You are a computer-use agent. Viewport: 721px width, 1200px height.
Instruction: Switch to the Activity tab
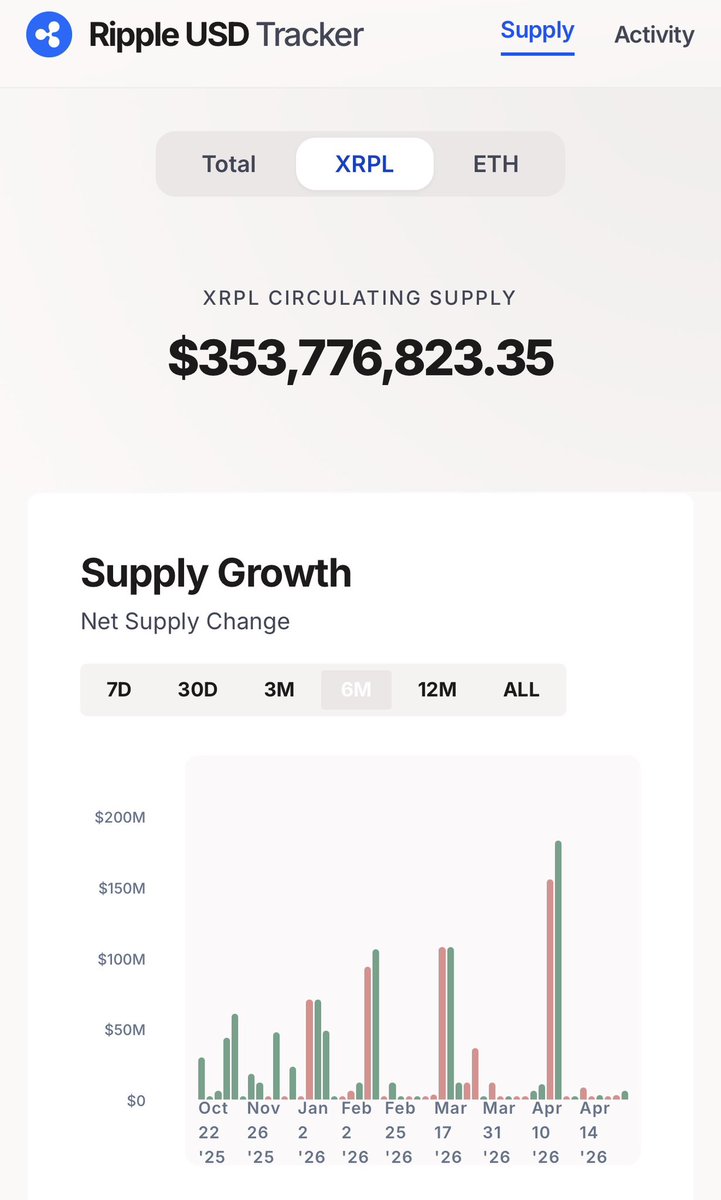pyautogui.click(x=654, y=35)
